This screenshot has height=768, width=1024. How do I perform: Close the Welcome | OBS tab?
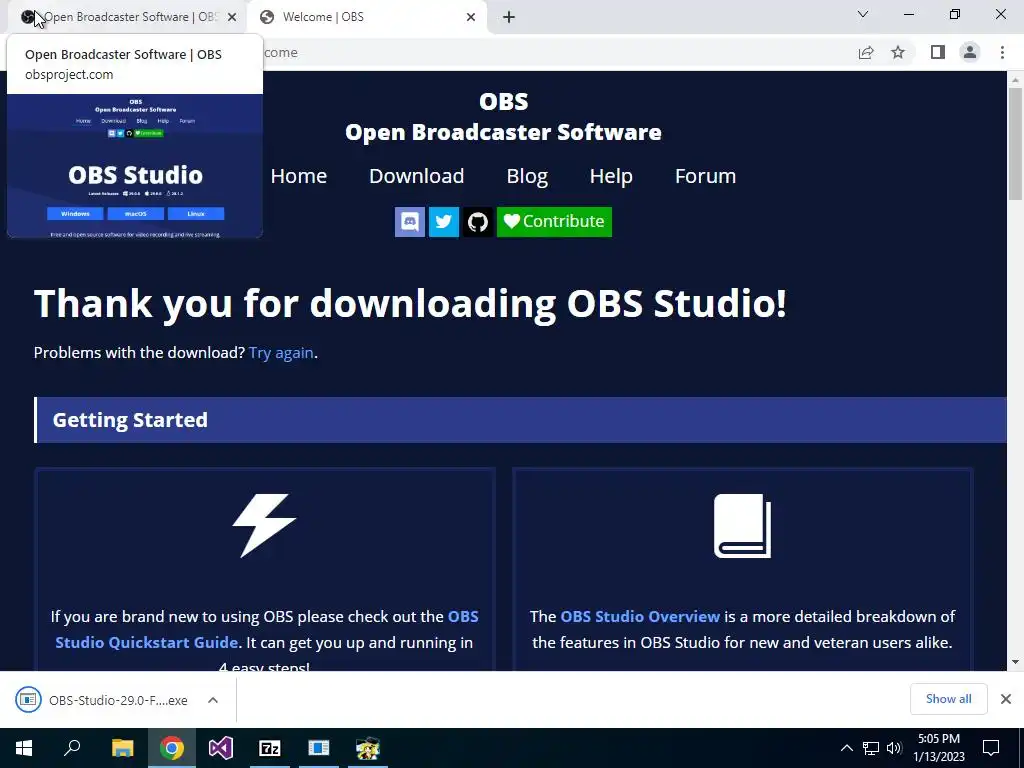[x=471, y=18]
